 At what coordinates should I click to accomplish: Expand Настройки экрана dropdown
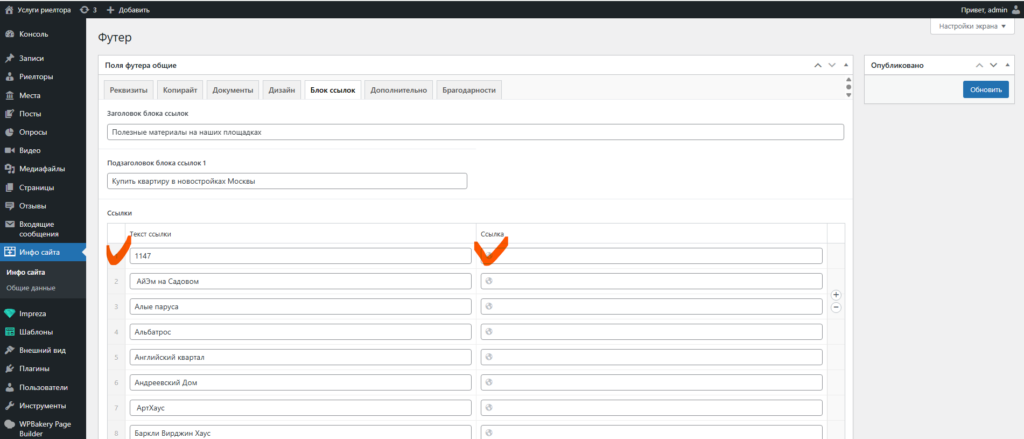tap(972, 27)
